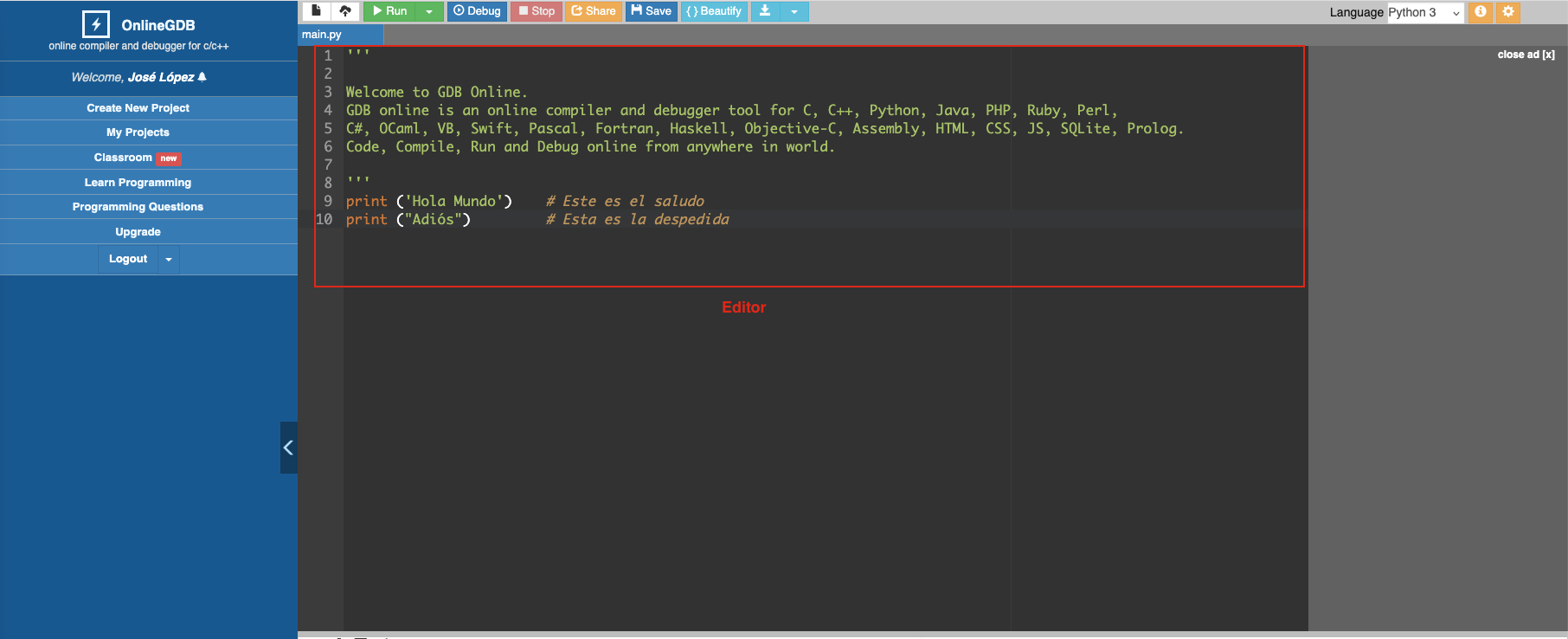Click the notification bell beside José López
The width and height of the screenshot is (1568, 639).
(202, 77)
